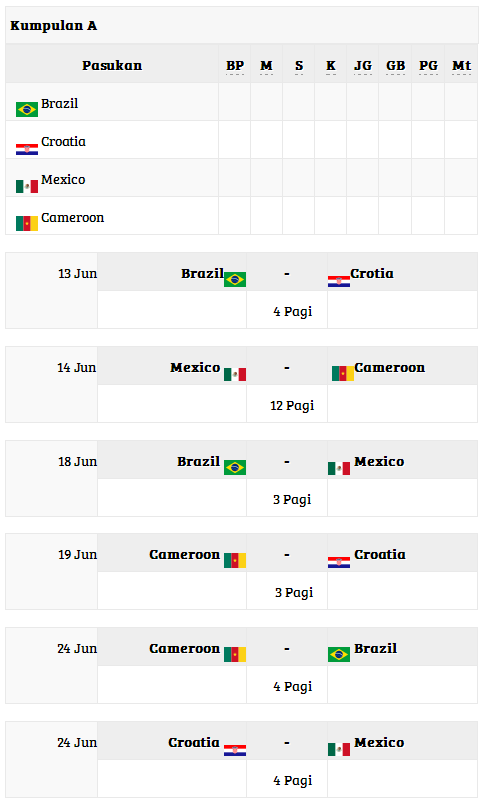Image resolution: width=484 pixels, height=805 pixels.
Task: Select the Kumpulan A group heading
Action: [53, 26]
